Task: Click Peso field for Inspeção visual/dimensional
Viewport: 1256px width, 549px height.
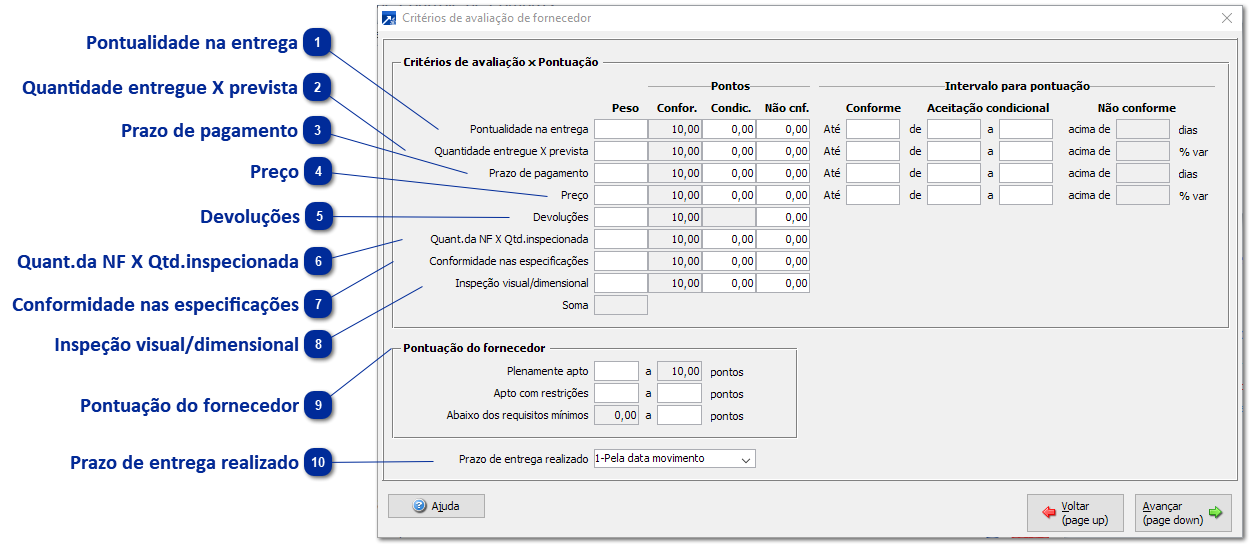Action: point(621,283)
